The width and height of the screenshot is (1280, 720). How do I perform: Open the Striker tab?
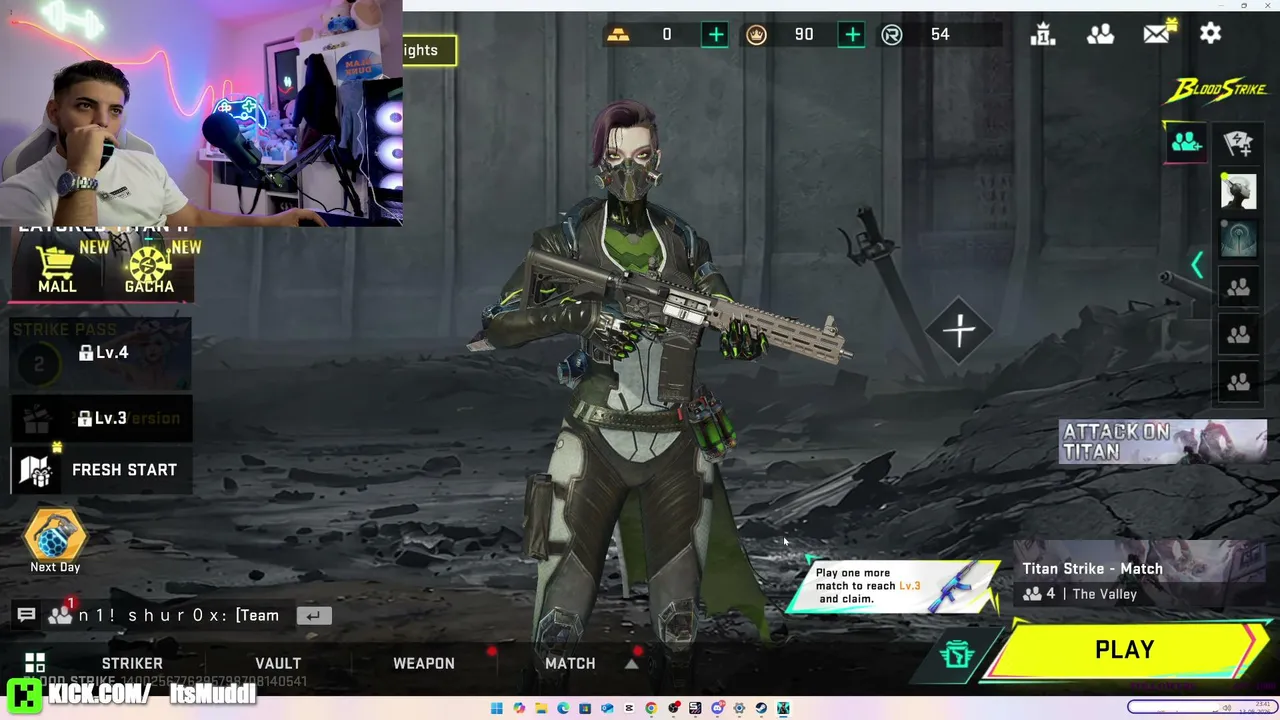click(132, 663)
